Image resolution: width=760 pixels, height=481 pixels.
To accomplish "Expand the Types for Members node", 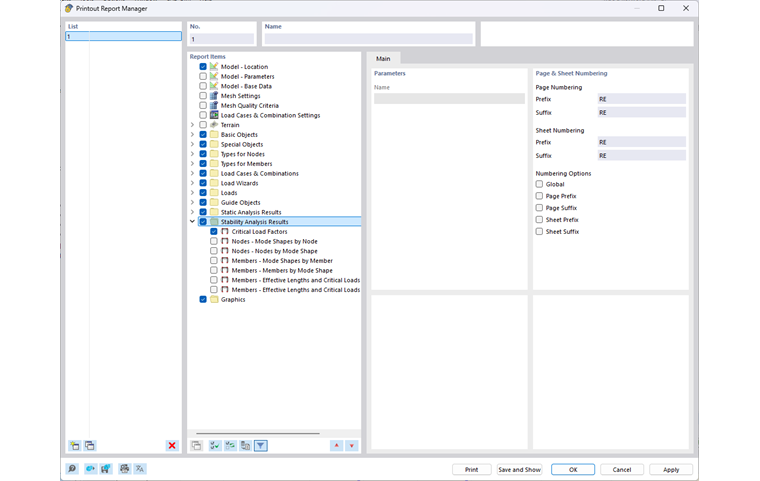I will tap(192, 163).
